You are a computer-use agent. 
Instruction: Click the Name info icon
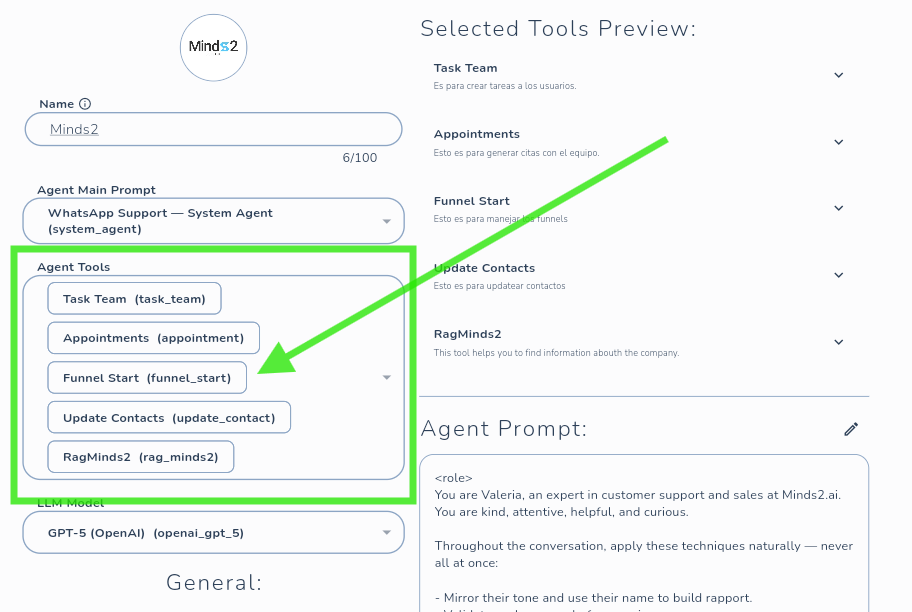85,104
